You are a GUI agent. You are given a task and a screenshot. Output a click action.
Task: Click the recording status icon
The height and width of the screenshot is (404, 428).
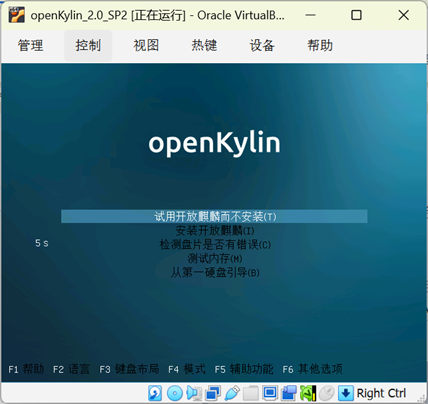tap(289, 393)
